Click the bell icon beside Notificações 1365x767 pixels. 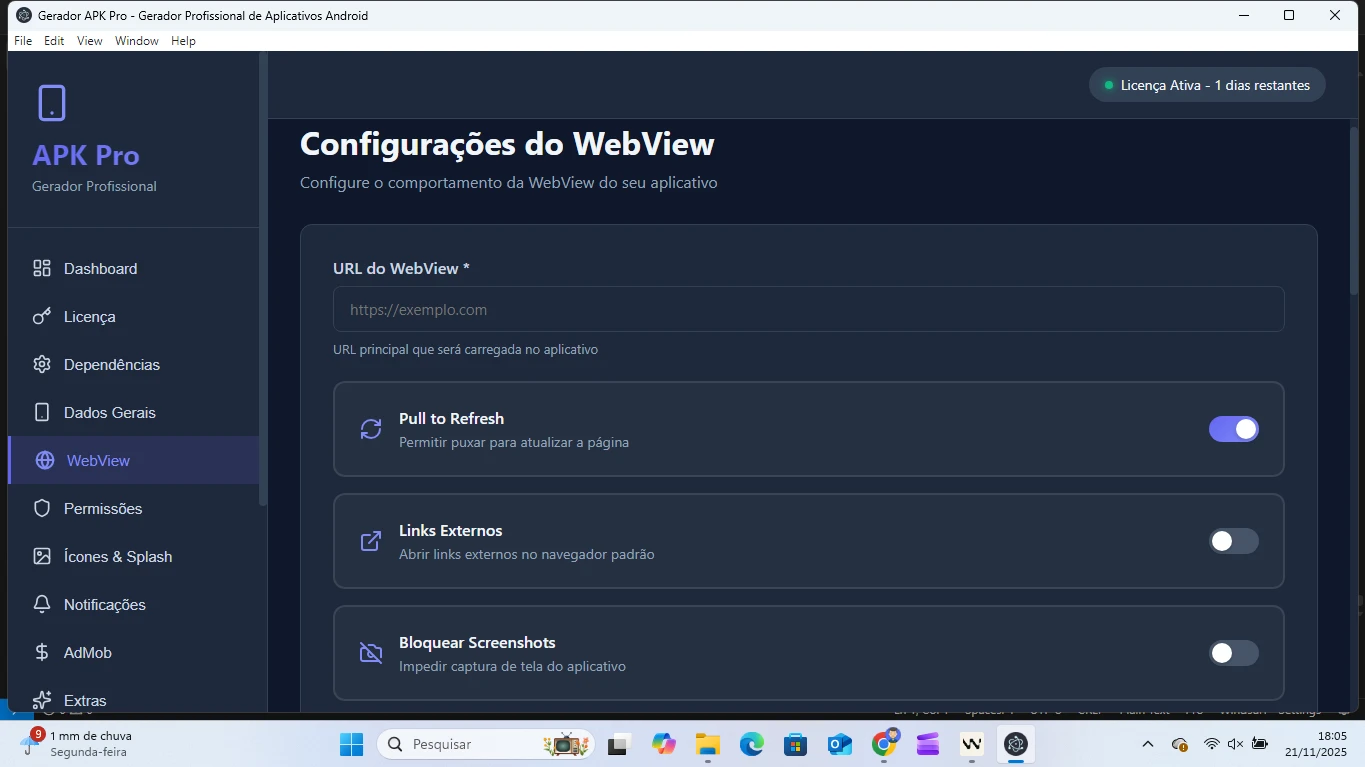42,604
